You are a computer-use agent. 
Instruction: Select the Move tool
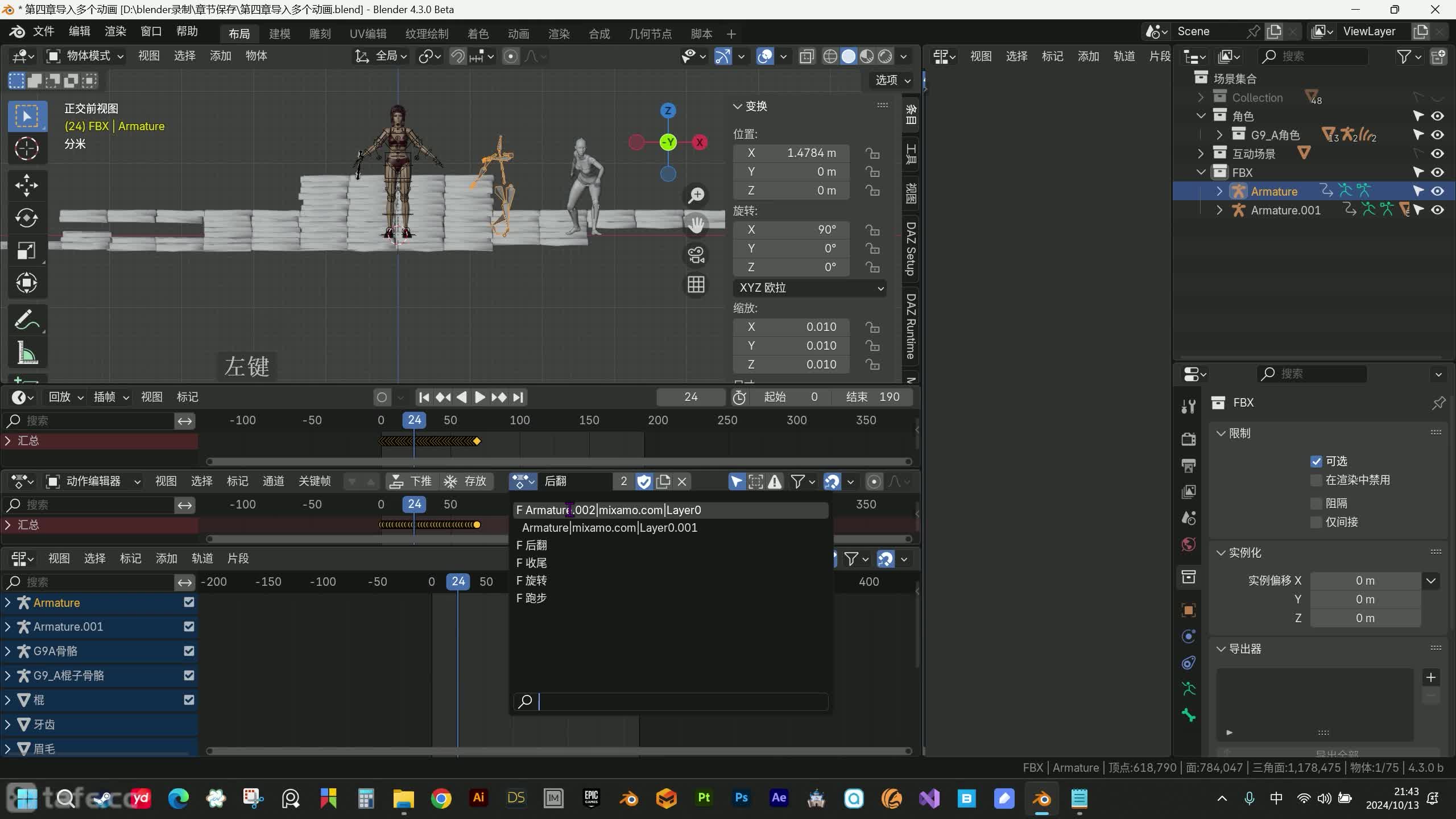click(27, 185)
